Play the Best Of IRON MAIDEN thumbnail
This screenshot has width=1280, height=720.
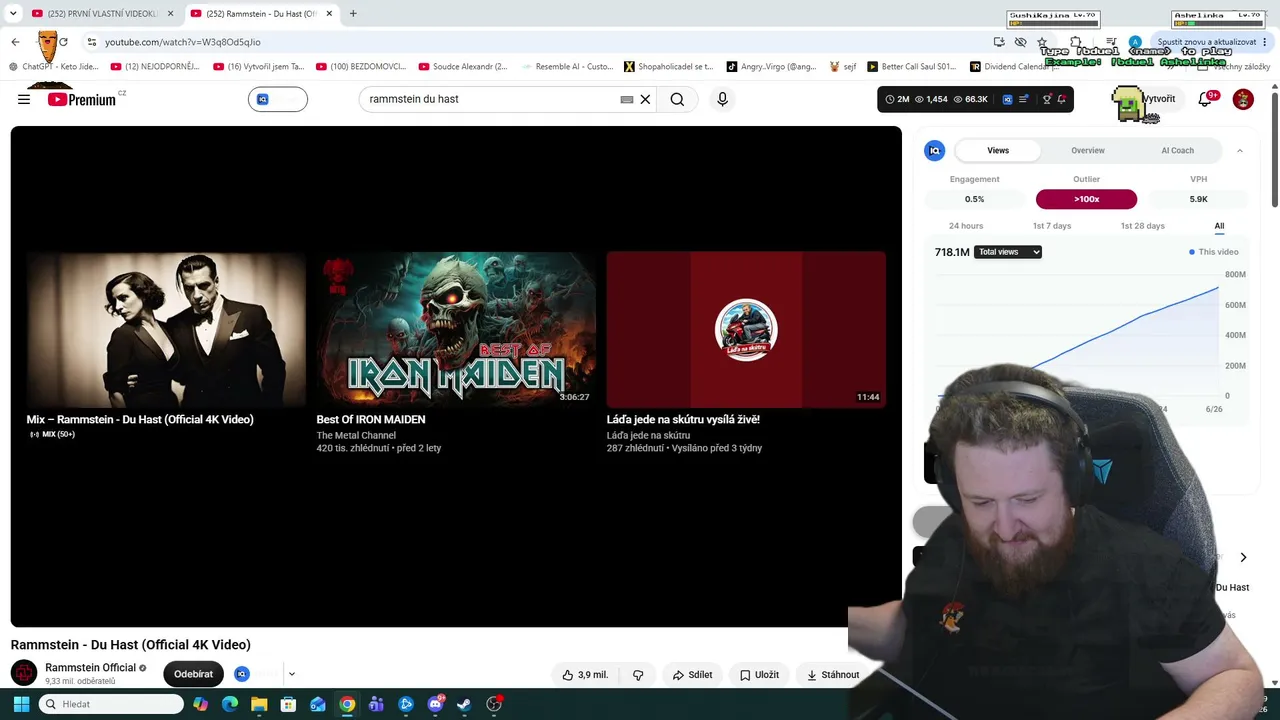456,330
